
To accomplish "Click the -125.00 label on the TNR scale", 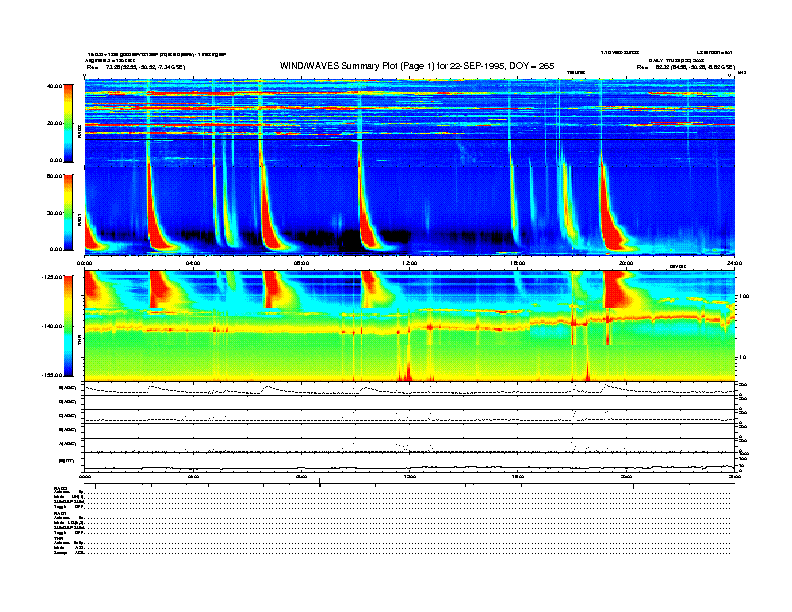I will point(52,277).
